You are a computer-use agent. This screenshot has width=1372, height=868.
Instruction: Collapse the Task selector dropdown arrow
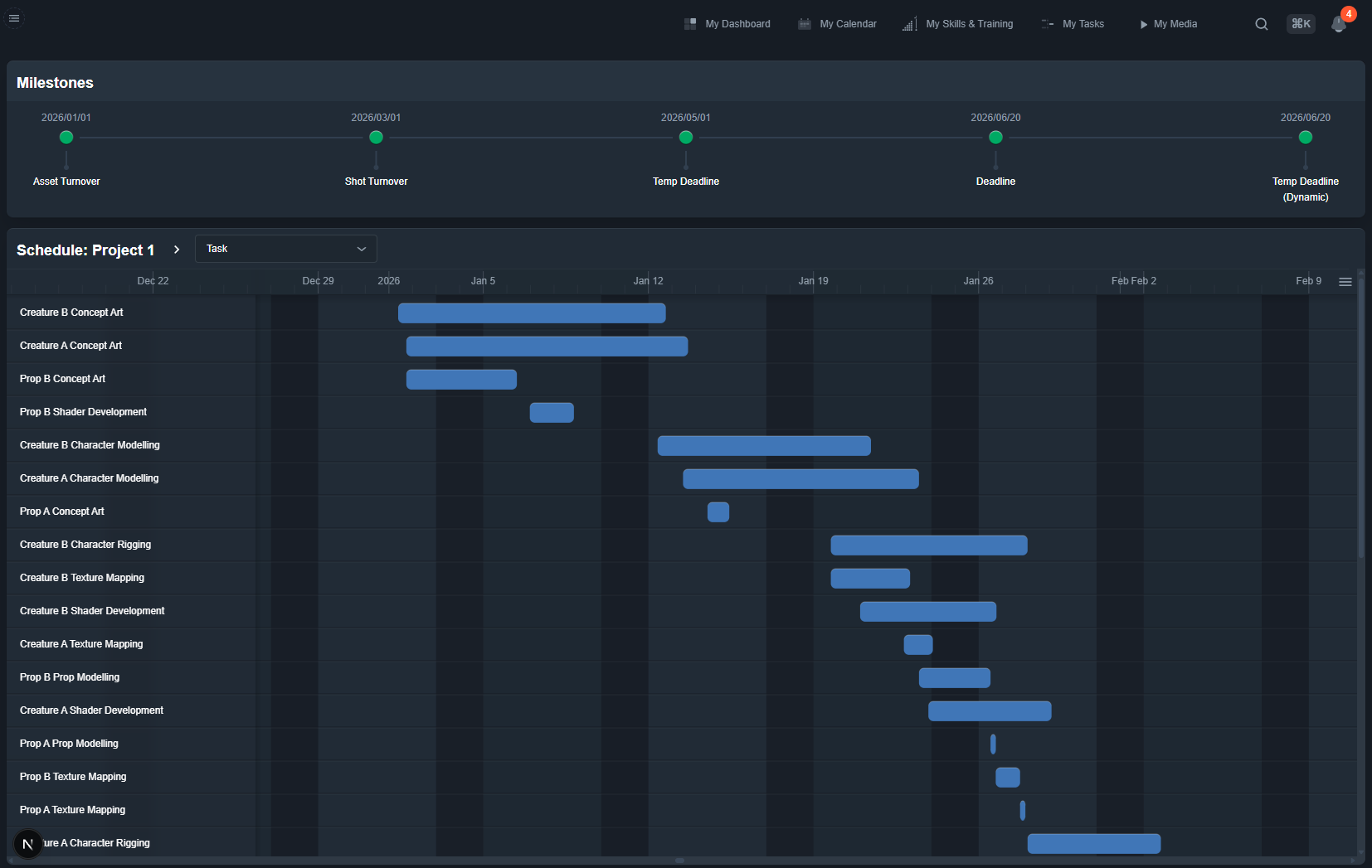pyautogui.click(x=361, y=249)
